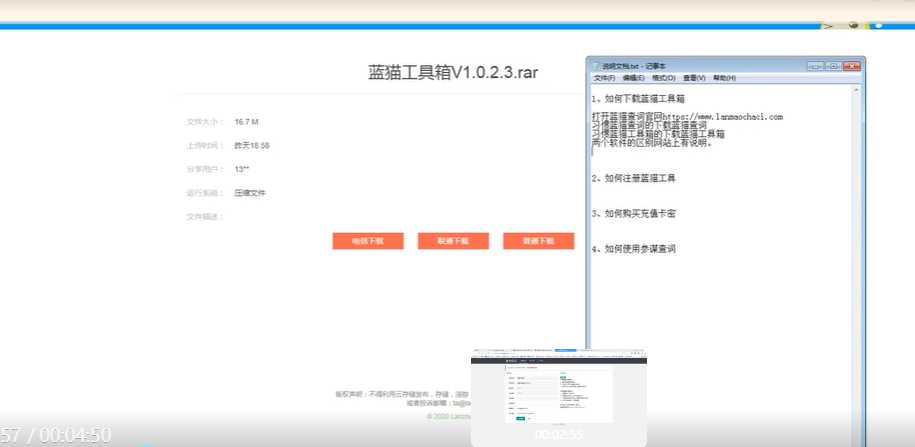The image size is (915, 447).
Task: Click the 版权声明 copyright notice text
Action: (x=403, y=394)
